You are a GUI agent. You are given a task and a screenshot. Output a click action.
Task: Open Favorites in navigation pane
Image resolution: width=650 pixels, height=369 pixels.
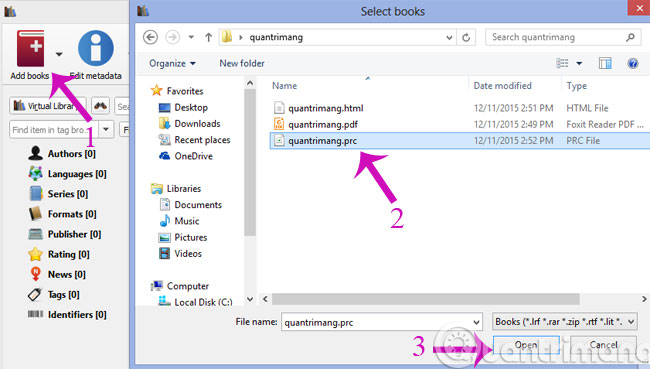177,91
